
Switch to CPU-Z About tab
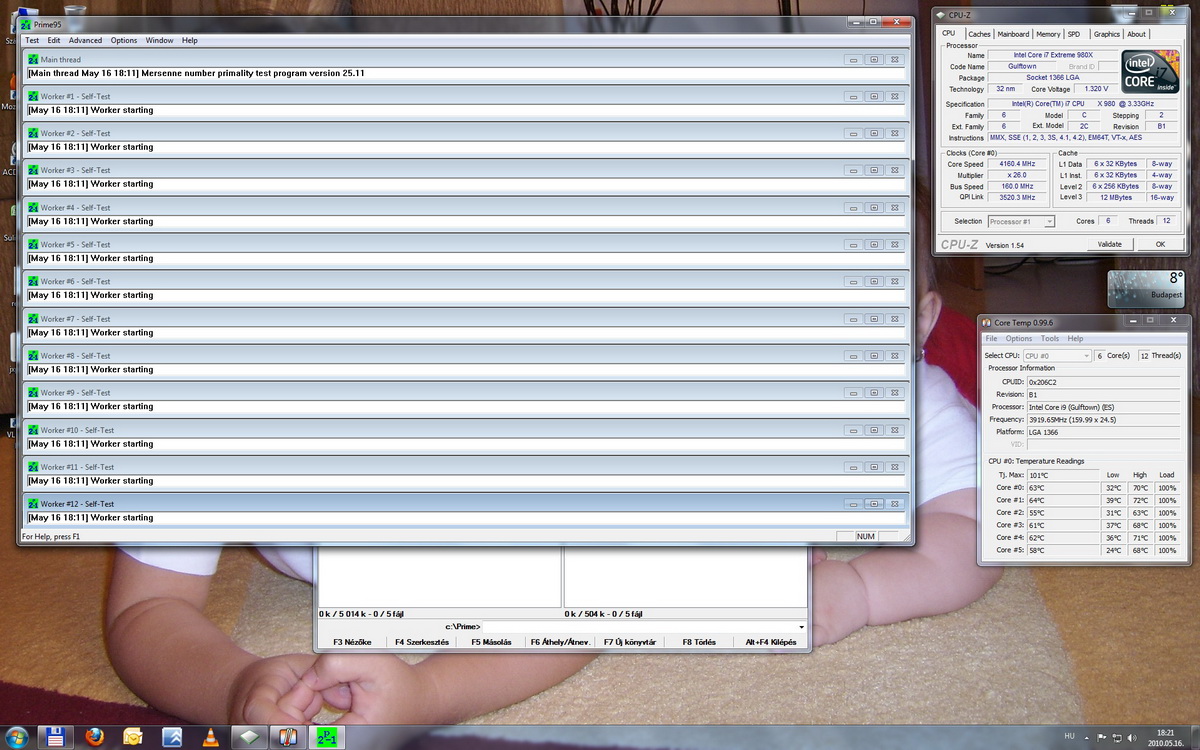1137,34
